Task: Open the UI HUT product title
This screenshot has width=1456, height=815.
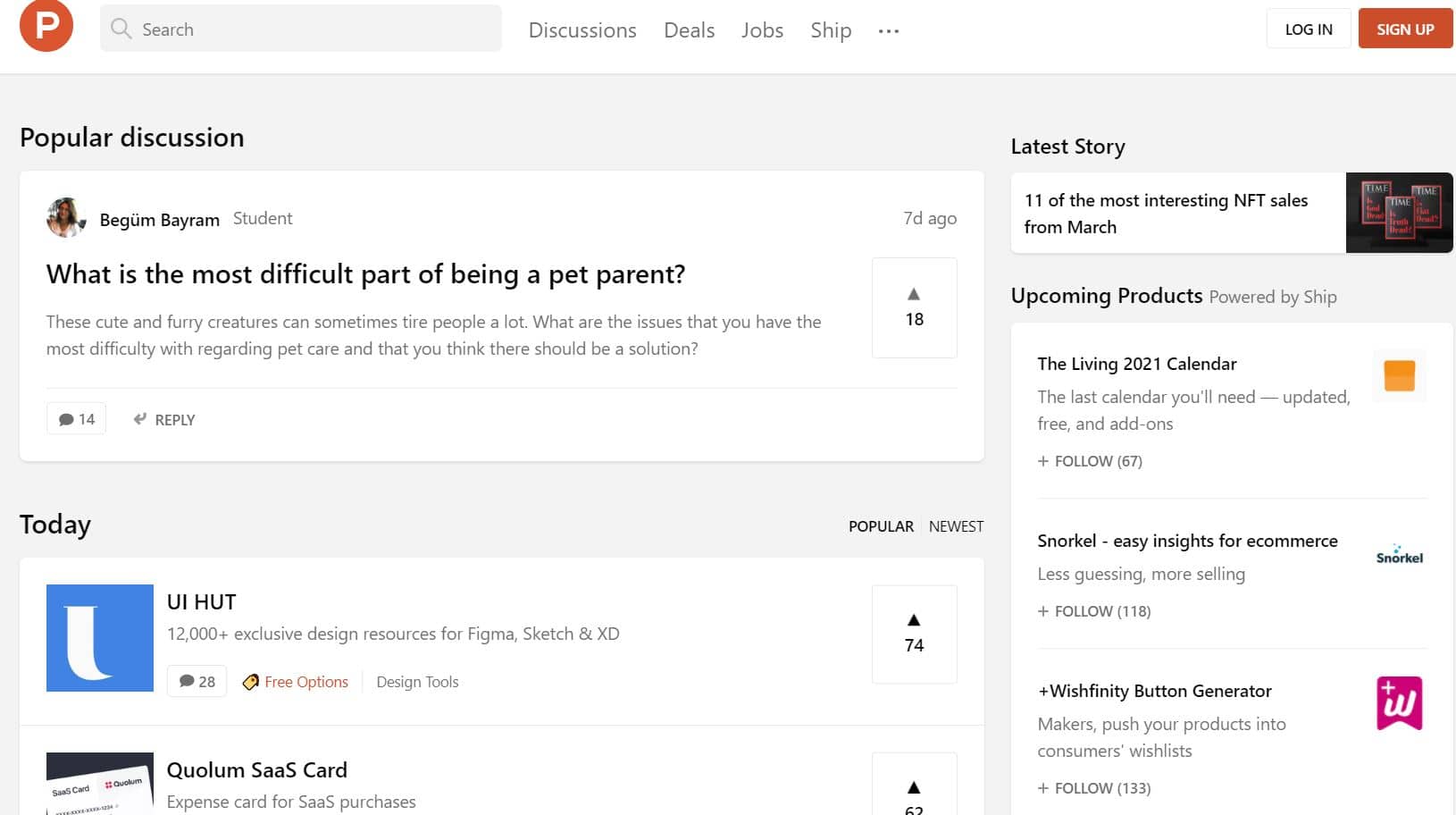Action: [202, 602]
